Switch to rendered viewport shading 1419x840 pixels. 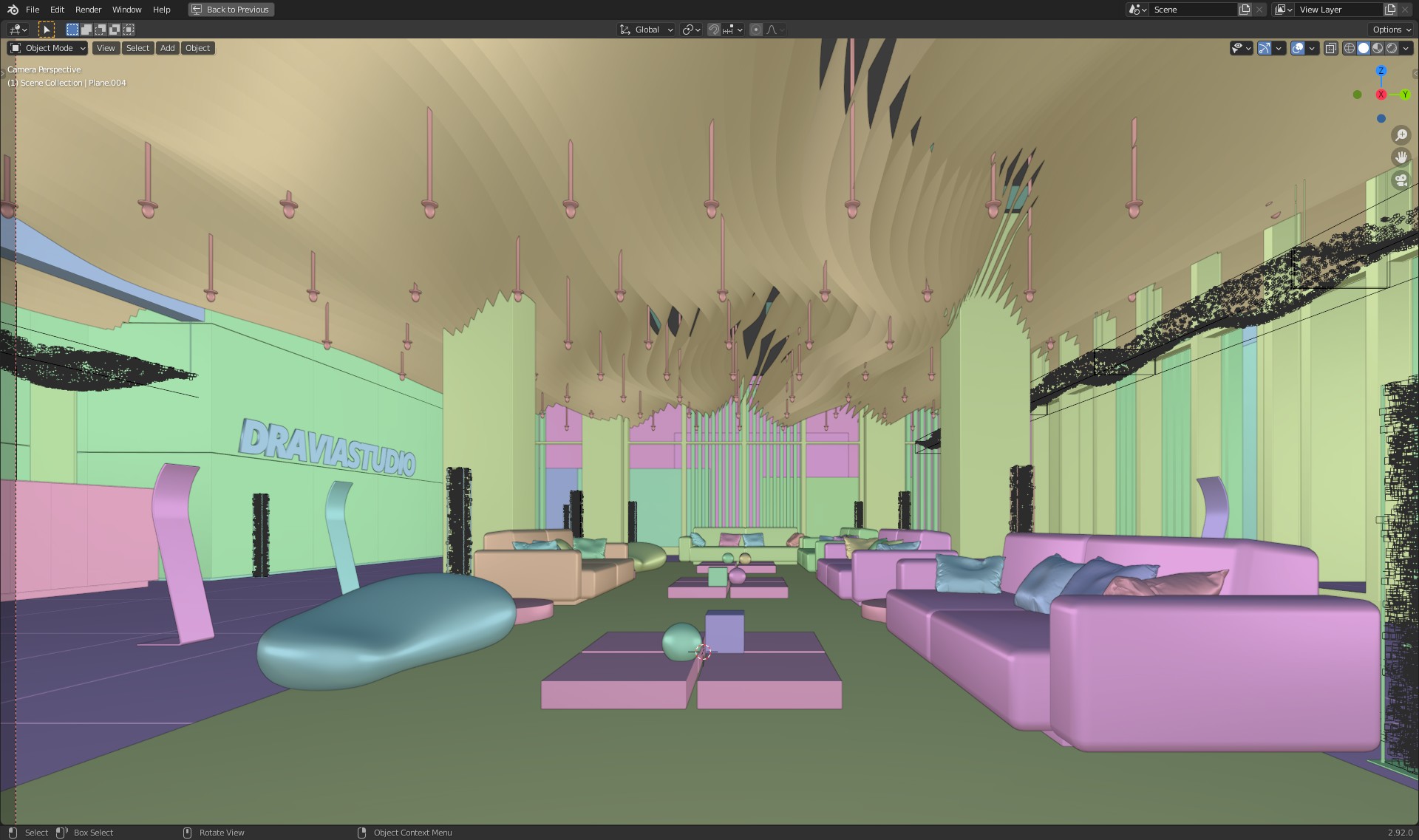point(1392,48)
